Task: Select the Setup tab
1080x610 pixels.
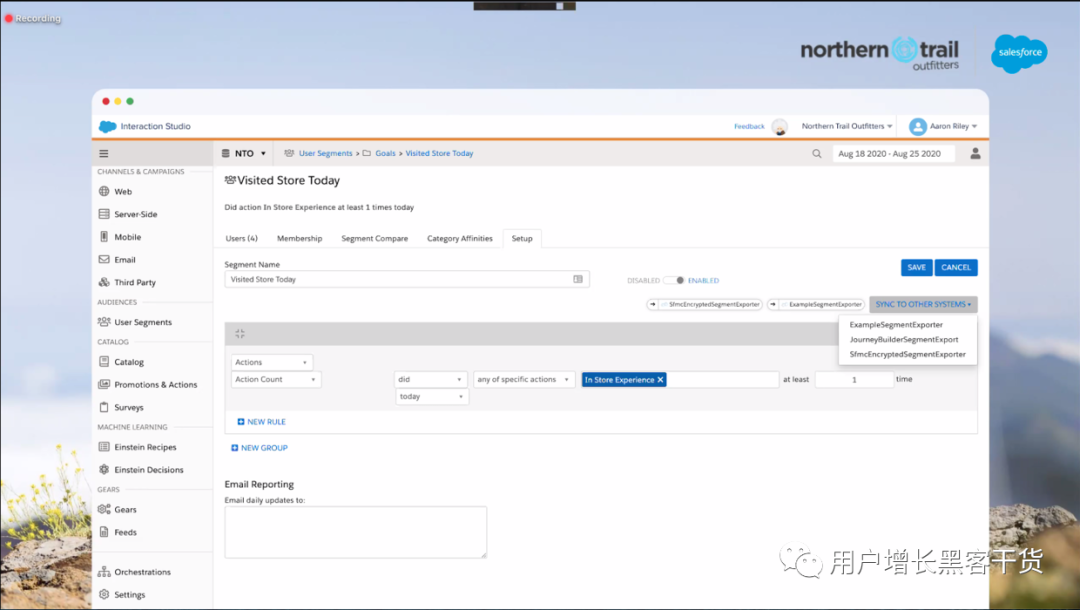Action: point(522,238)
